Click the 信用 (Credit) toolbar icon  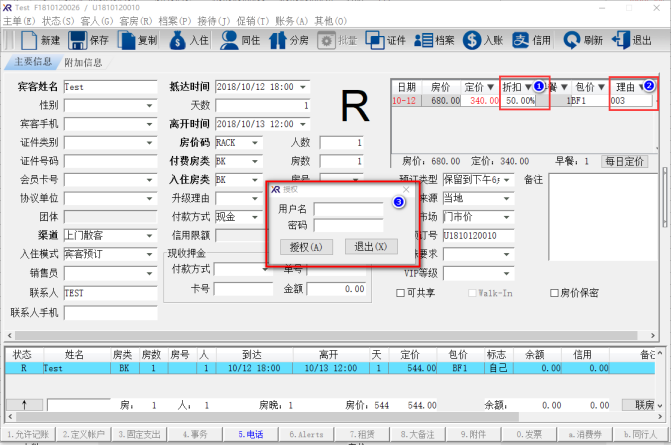click(x=520, y=40)
